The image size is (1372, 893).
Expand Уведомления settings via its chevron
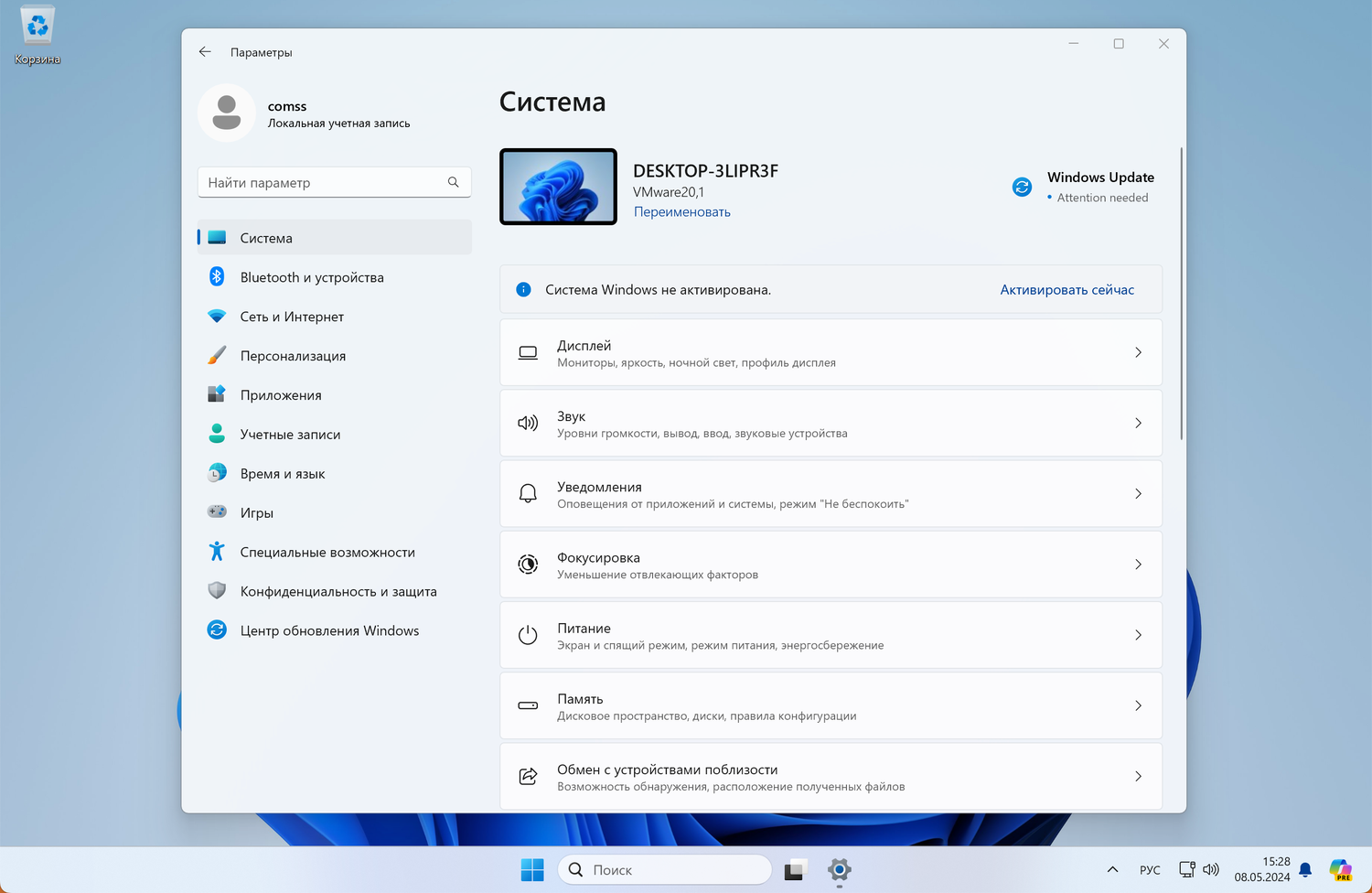[x=1138, y=493]
